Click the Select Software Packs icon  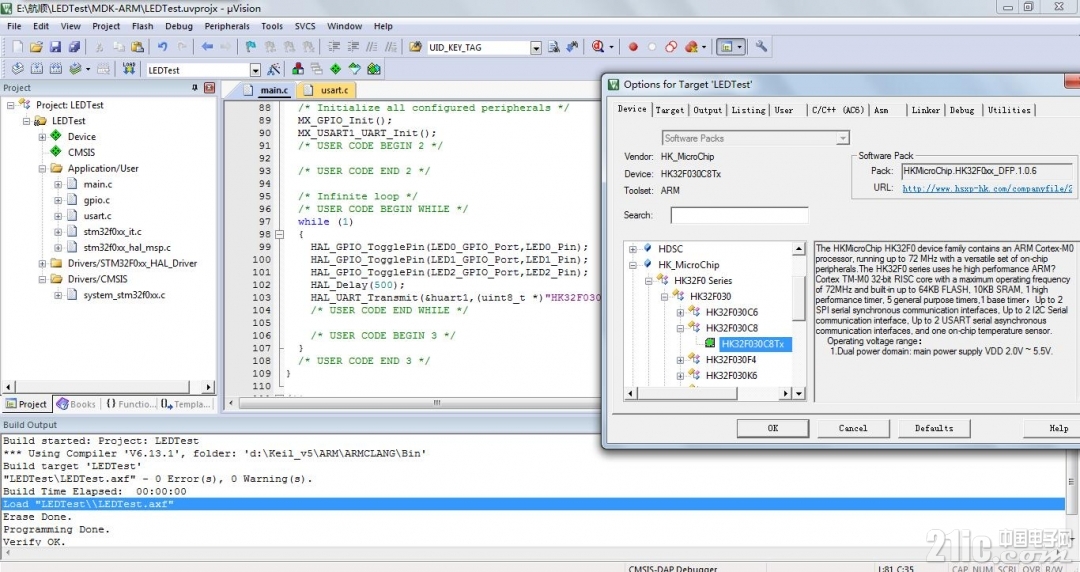click(x=355, y=69)
